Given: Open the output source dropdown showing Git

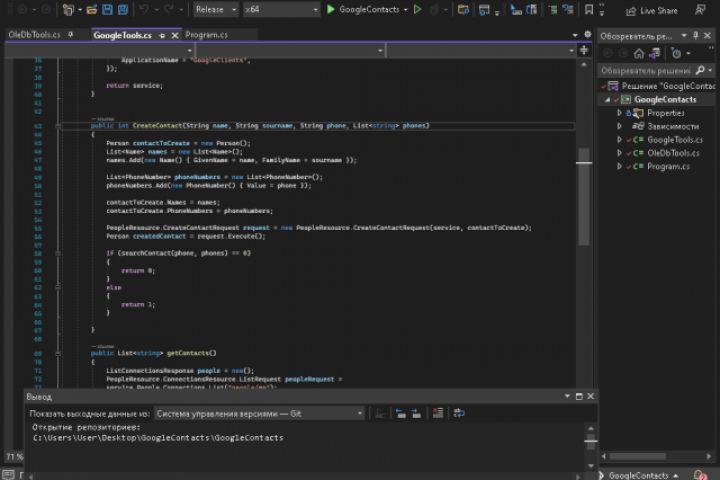Looking at the screenshot, I should [259, 414].
